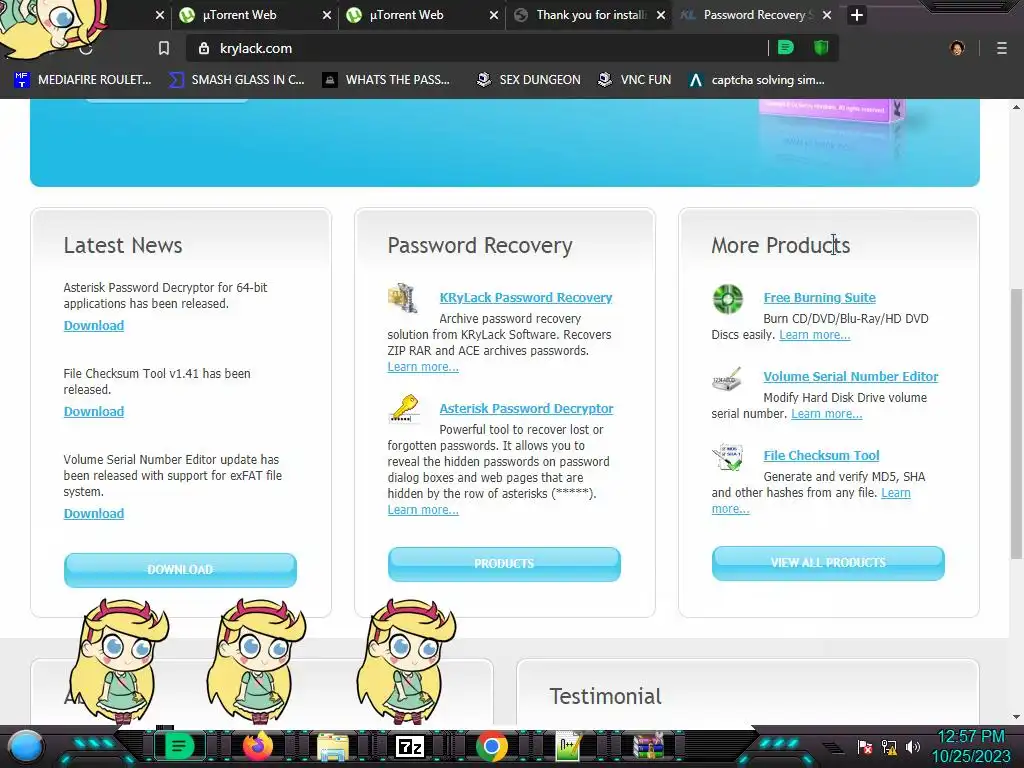Click the bookmark page icon

coord(164,48)
